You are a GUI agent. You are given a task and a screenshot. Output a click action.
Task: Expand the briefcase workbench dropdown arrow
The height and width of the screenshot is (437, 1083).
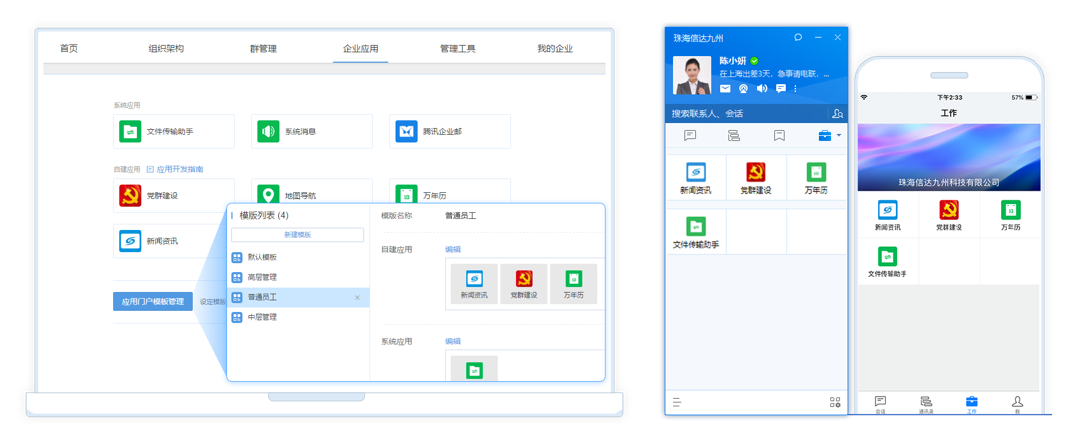(x=839, y=136)
